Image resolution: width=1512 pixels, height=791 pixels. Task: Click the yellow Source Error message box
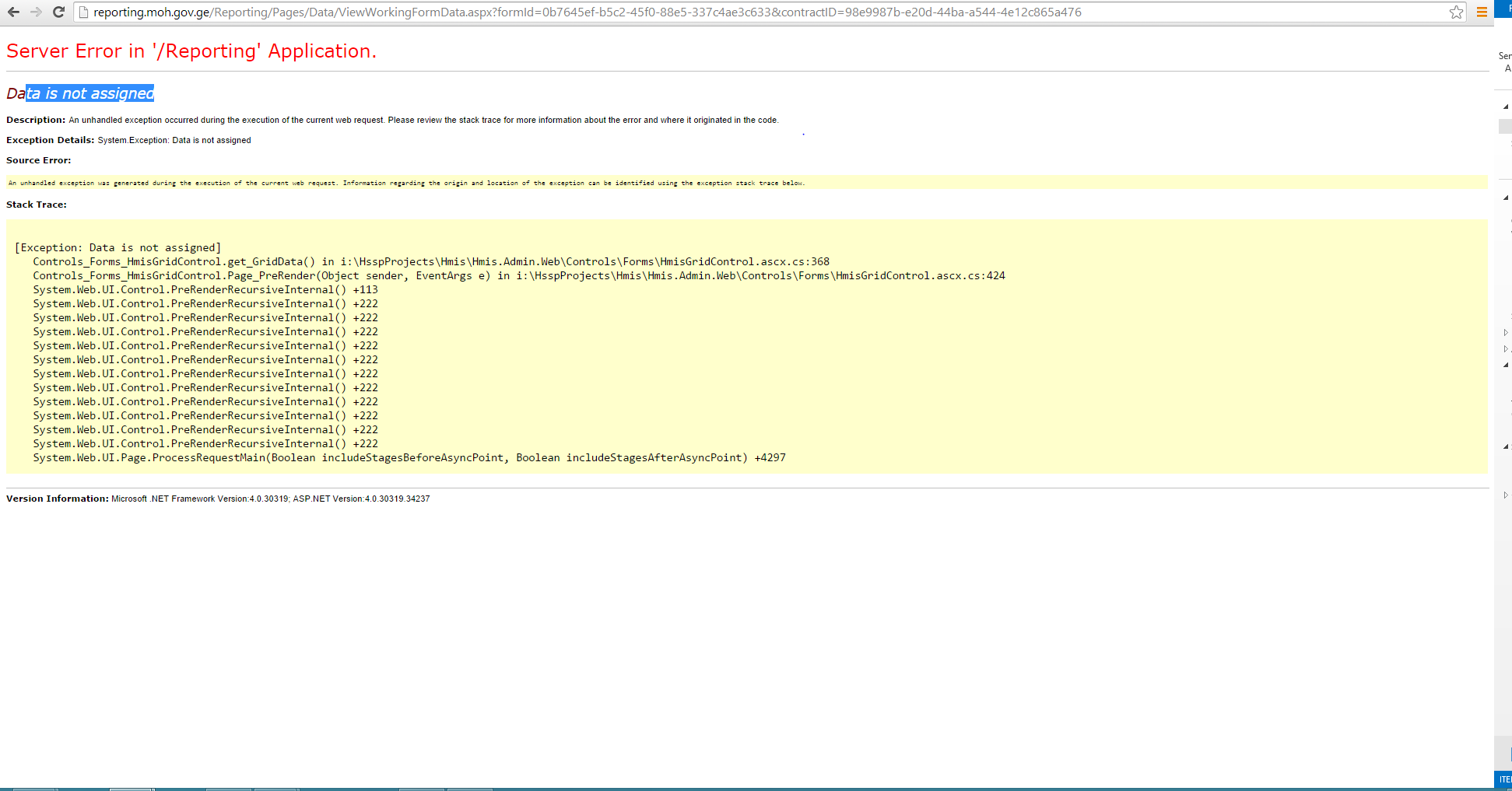pyautogui.click(x=745, y=183)
